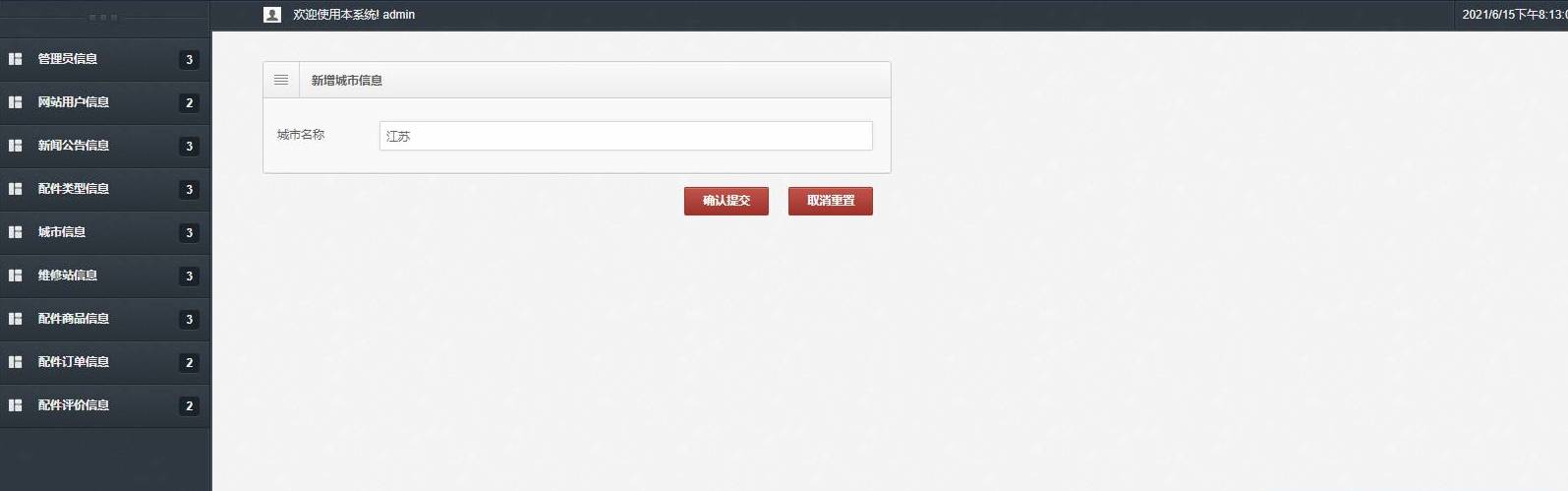Click the grid icon next to 新闻公告信息

coord(16,146)
